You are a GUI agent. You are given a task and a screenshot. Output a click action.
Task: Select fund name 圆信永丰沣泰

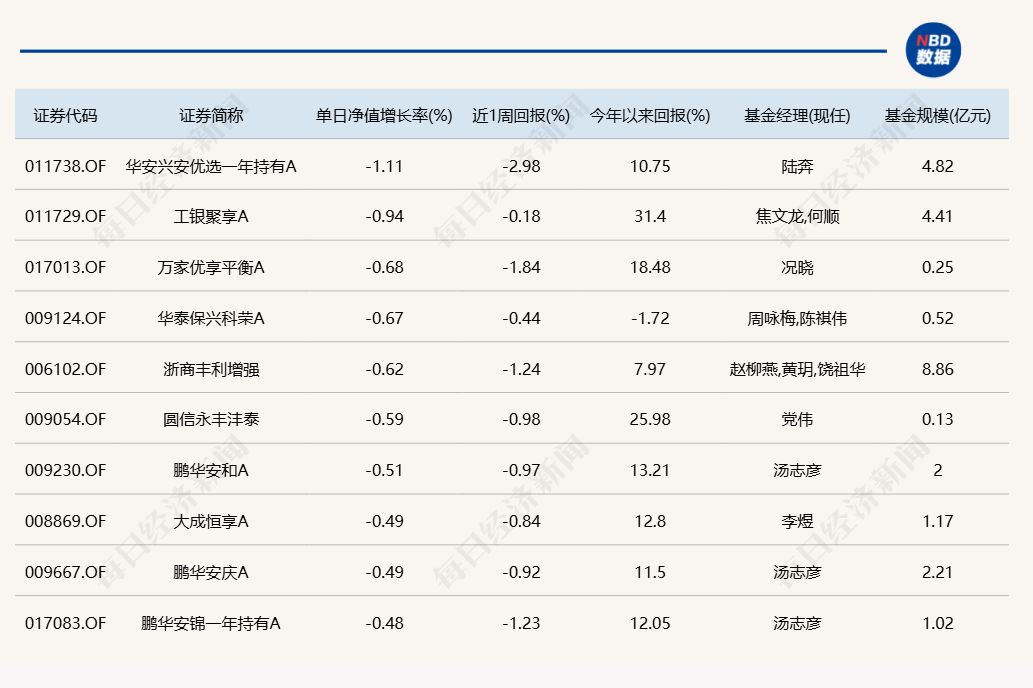coord(211,419)
